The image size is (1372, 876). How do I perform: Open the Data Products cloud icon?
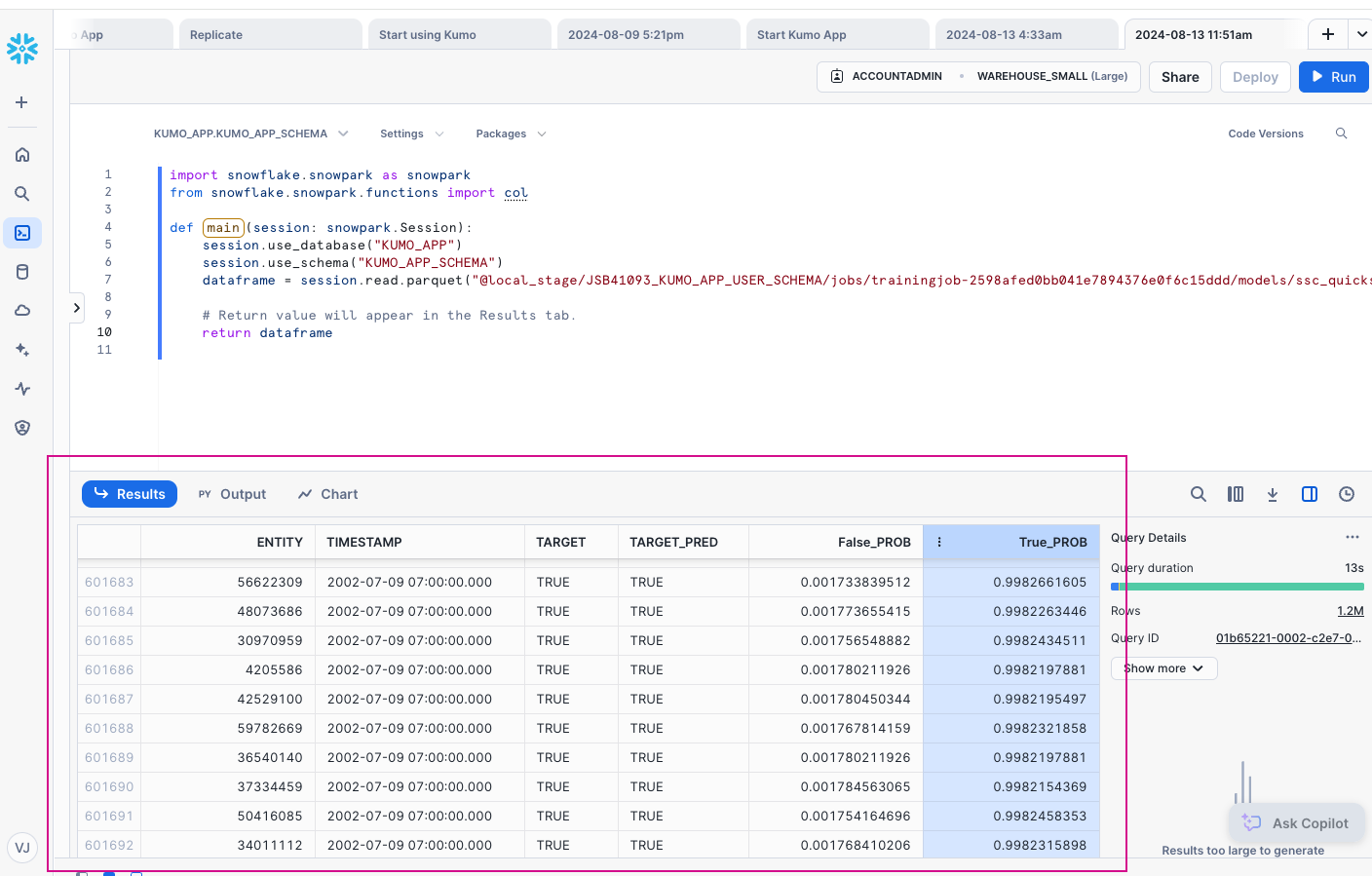pyautogui.click(x=22, y=311)
